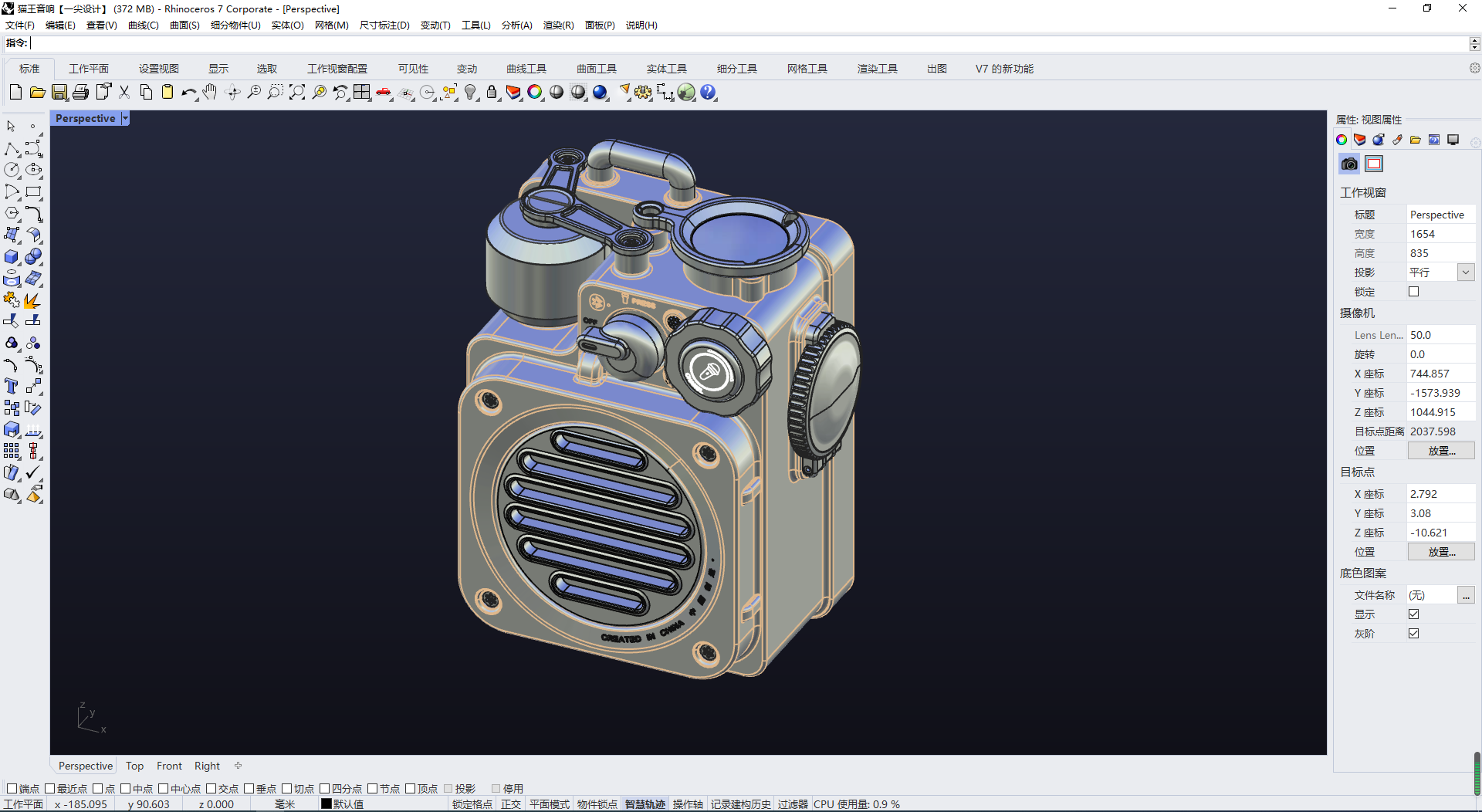This screenshot has width=1482, height=812.
Task: Click the New file icon
Action: coord(15,92)
